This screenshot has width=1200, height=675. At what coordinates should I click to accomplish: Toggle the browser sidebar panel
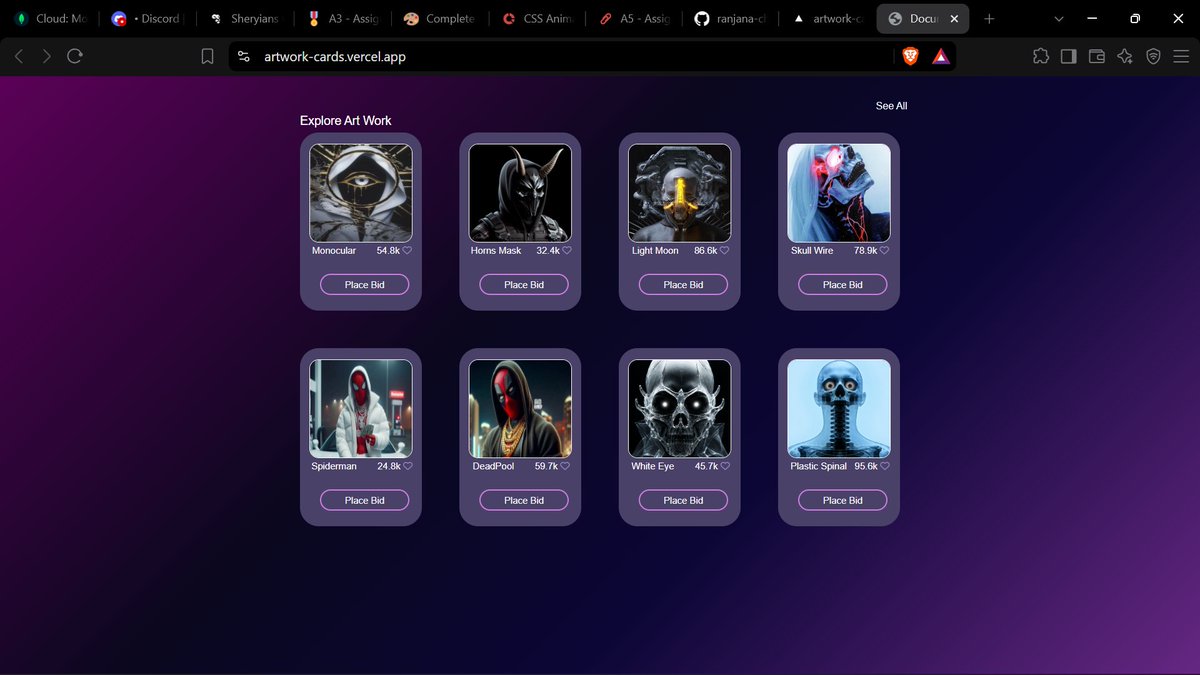(x=1069, y=57)
